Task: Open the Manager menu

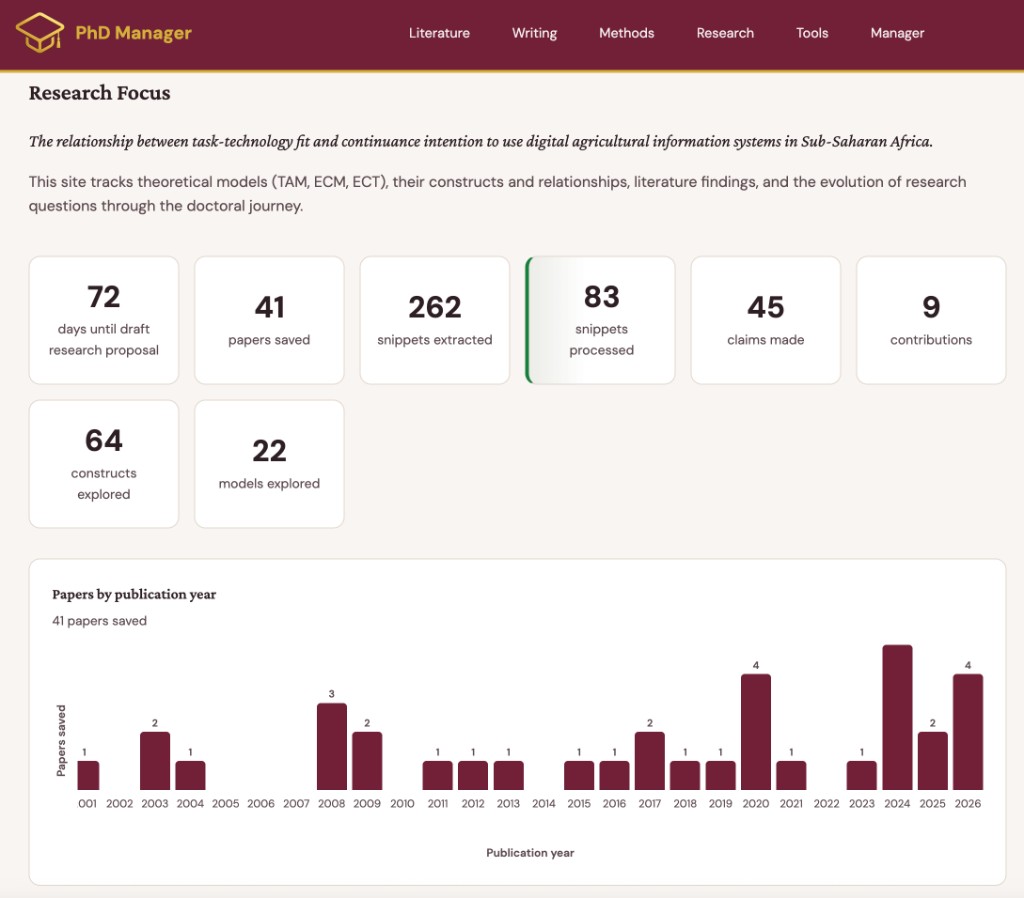Action: tap(897, 33)
